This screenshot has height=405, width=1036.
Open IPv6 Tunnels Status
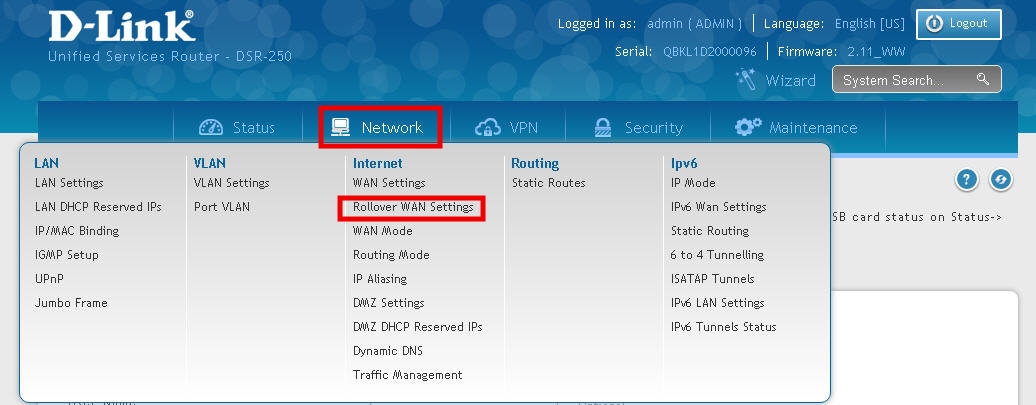pyautogui.click(x=723, y=327)
